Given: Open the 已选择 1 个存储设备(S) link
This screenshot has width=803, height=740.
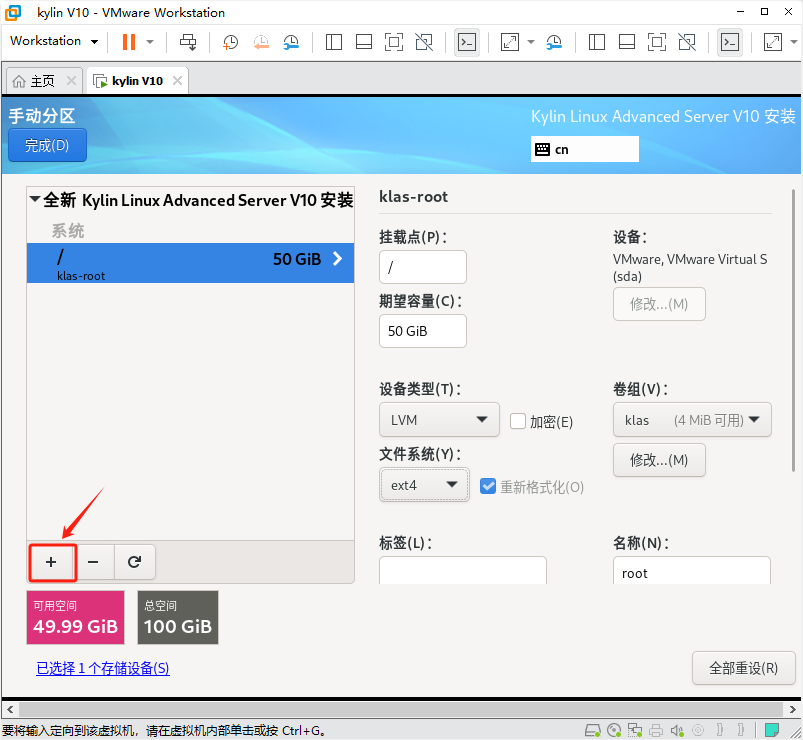Looking at the screenshot, I should pos(102,668).
